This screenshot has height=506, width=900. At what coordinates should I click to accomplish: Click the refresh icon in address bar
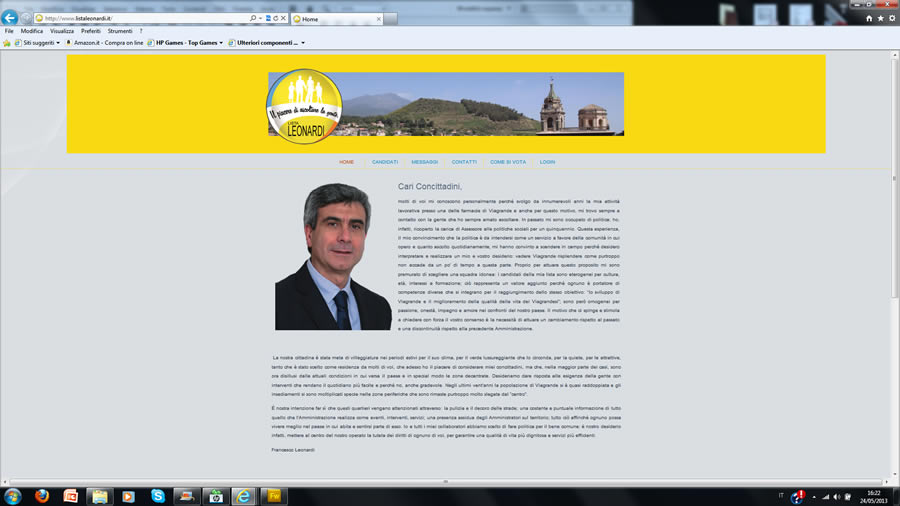276,18
